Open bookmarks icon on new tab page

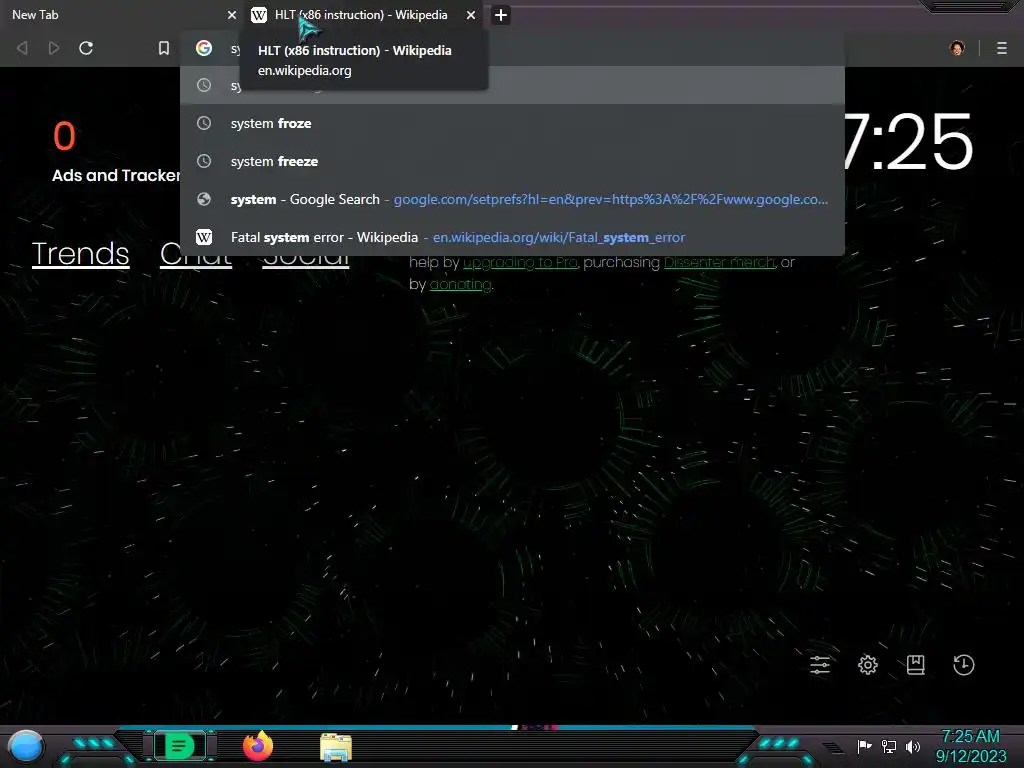[915, 665]
